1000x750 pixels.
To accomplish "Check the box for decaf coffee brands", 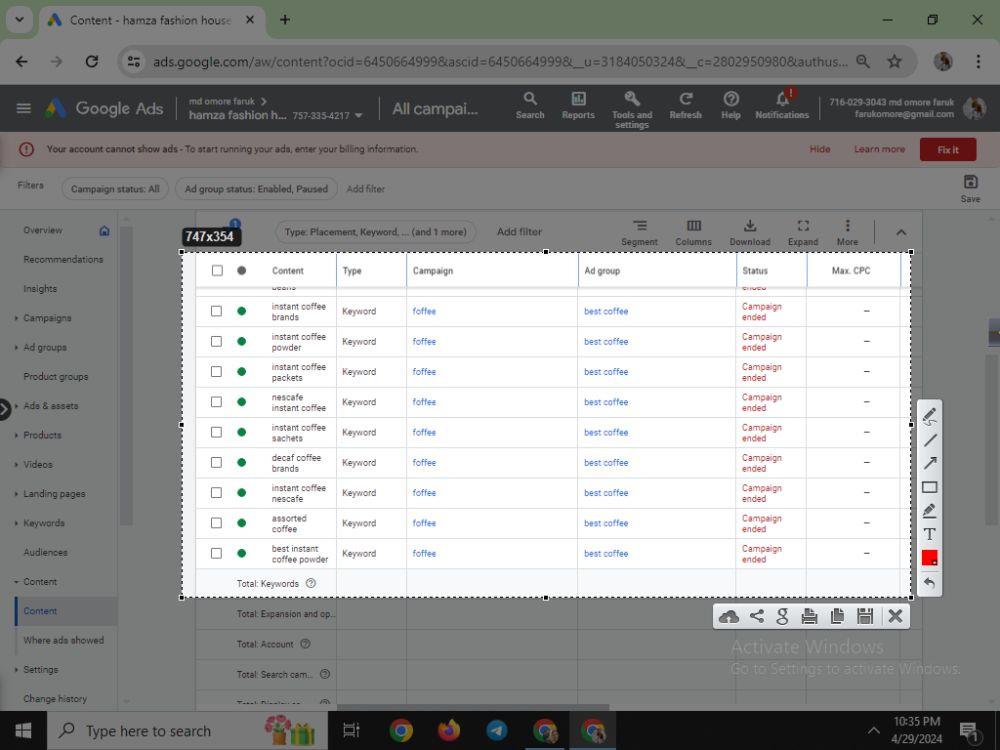I will pos(217,462).
